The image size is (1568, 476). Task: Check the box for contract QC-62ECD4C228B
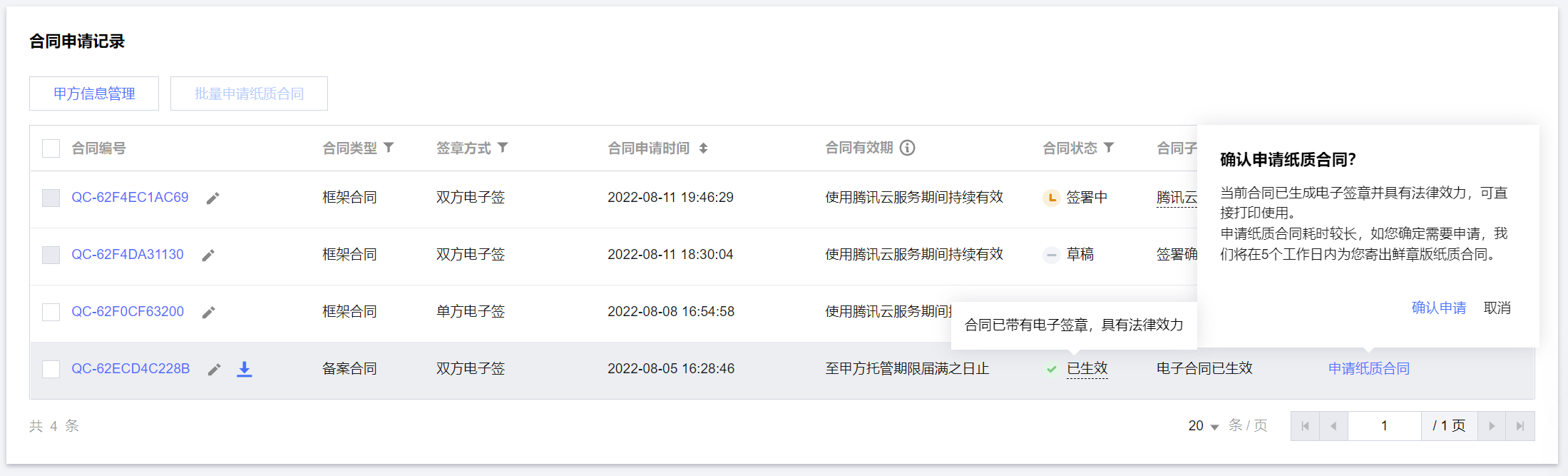[51, 369]
